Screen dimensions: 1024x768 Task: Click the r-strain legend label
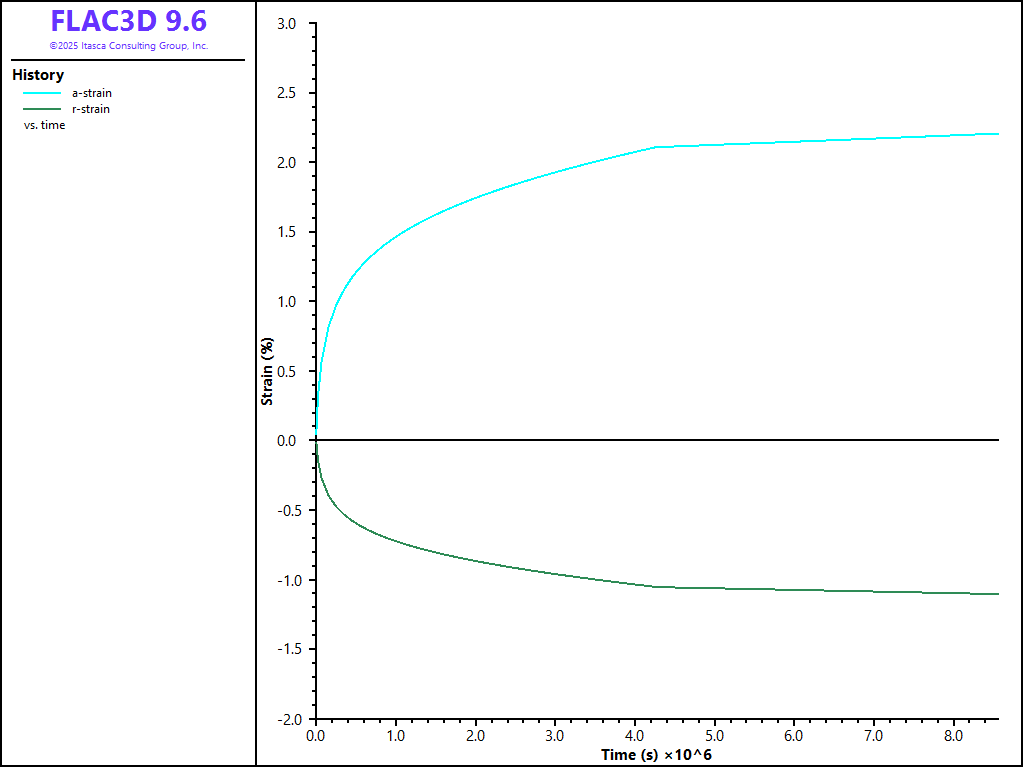[x=91, y=109]
